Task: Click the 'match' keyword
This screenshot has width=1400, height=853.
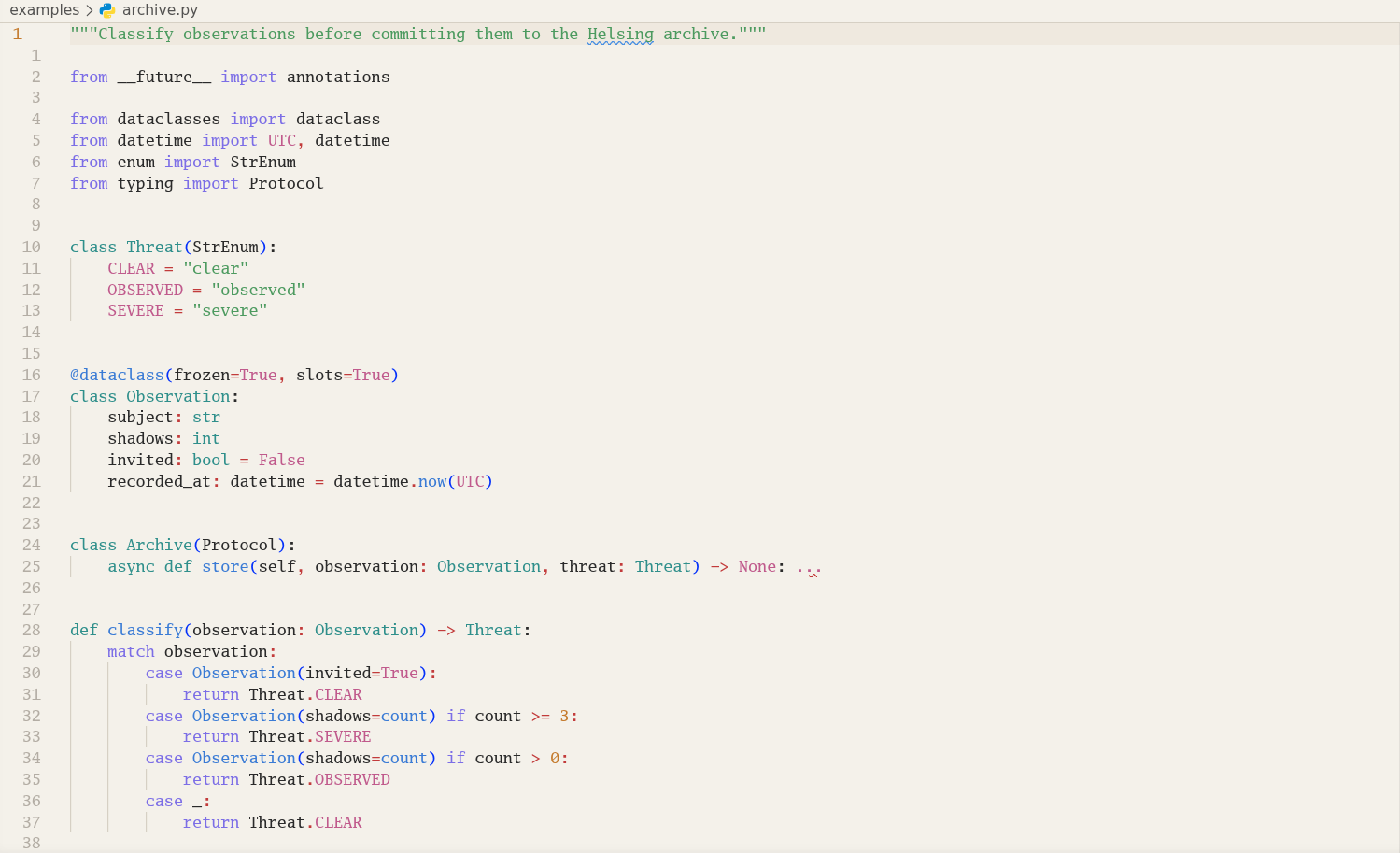Action: point(131,652)
